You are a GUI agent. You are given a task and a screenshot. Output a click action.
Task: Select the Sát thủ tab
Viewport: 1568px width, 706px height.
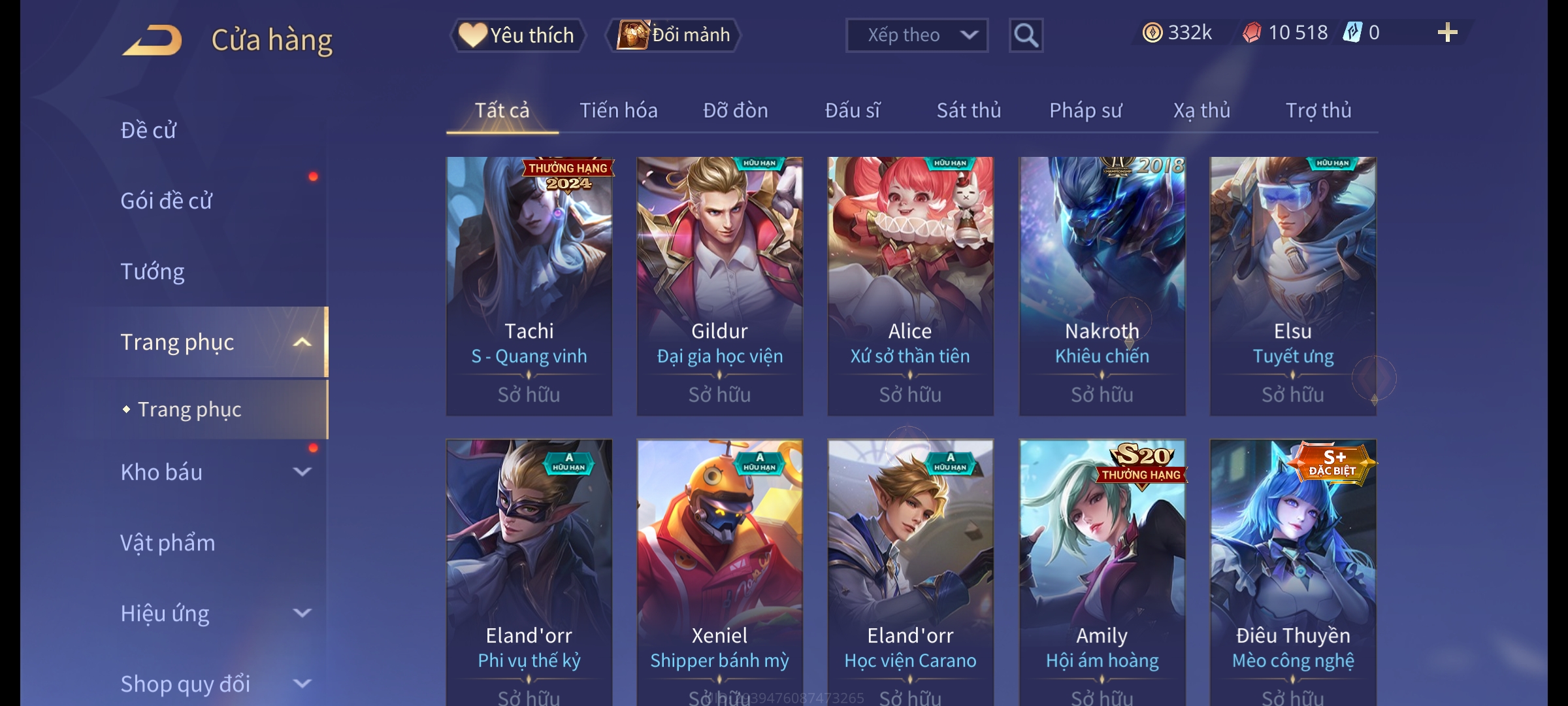[x=969, y=110]
